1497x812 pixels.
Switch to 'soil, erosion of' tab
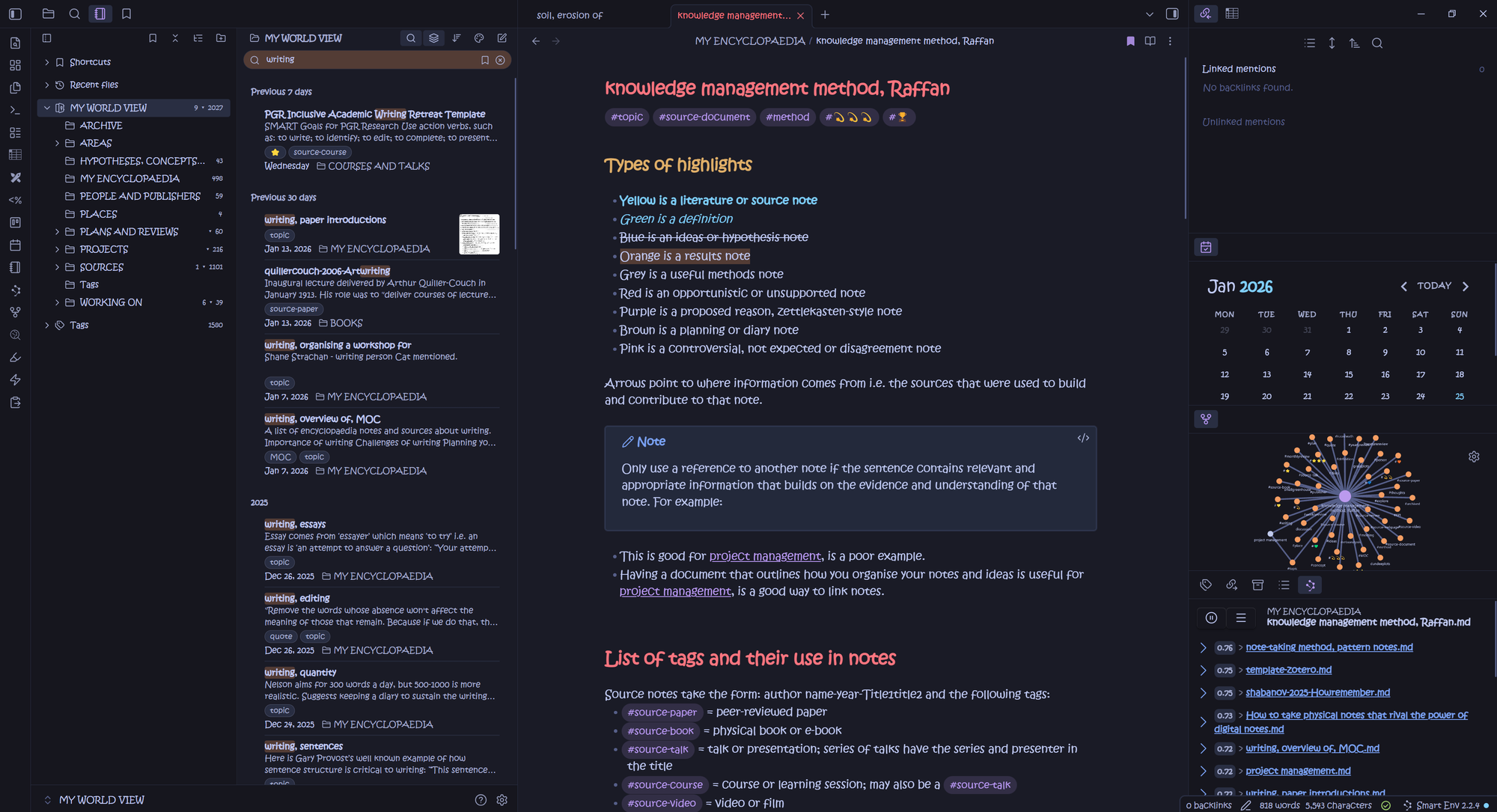coord(570,15)
